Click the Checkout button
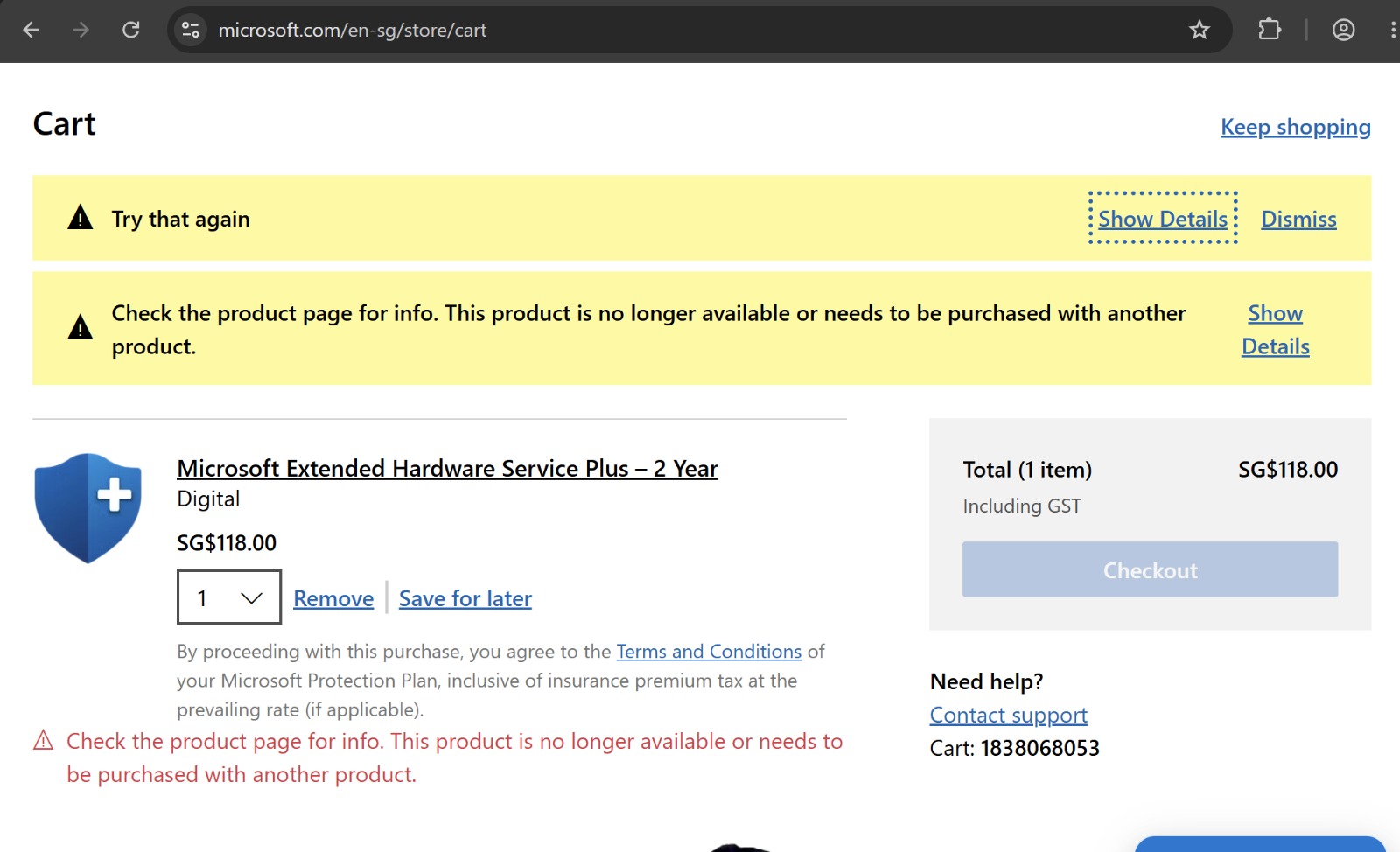The height and width of the screenshot is (852, 1400). 1150,569
